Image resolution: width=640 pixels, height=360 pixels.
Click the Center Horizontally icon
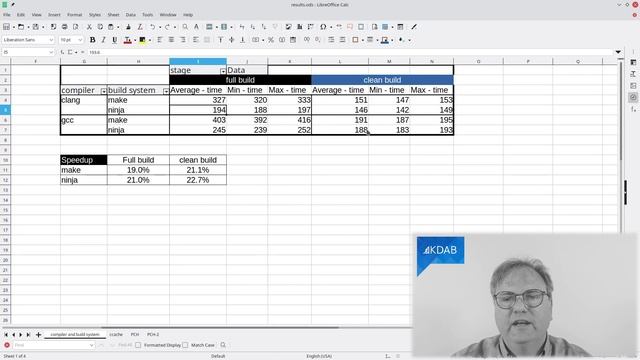pyautogui.click(x=171, y=40)
